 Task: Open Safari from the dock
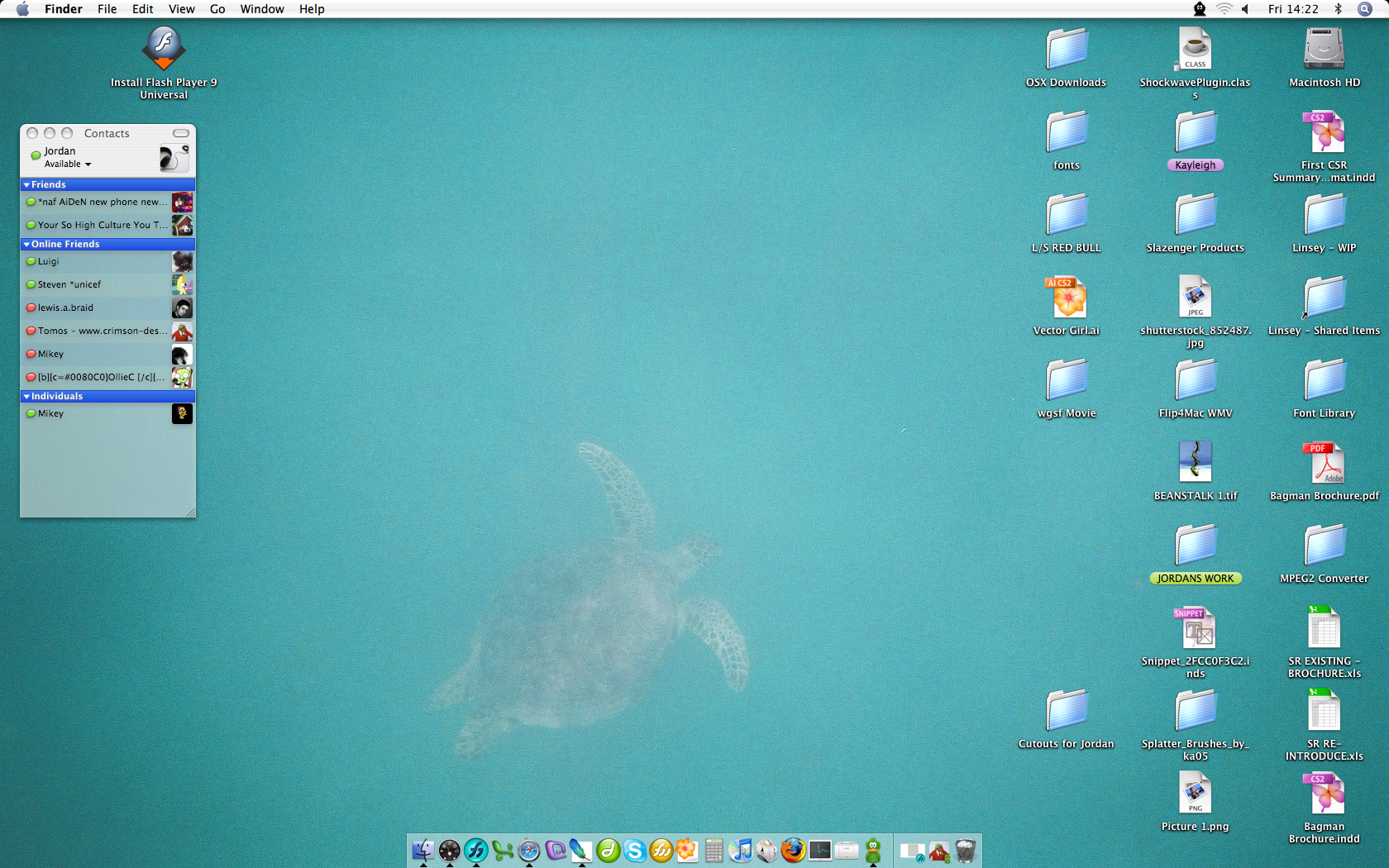tap(529, 850)
